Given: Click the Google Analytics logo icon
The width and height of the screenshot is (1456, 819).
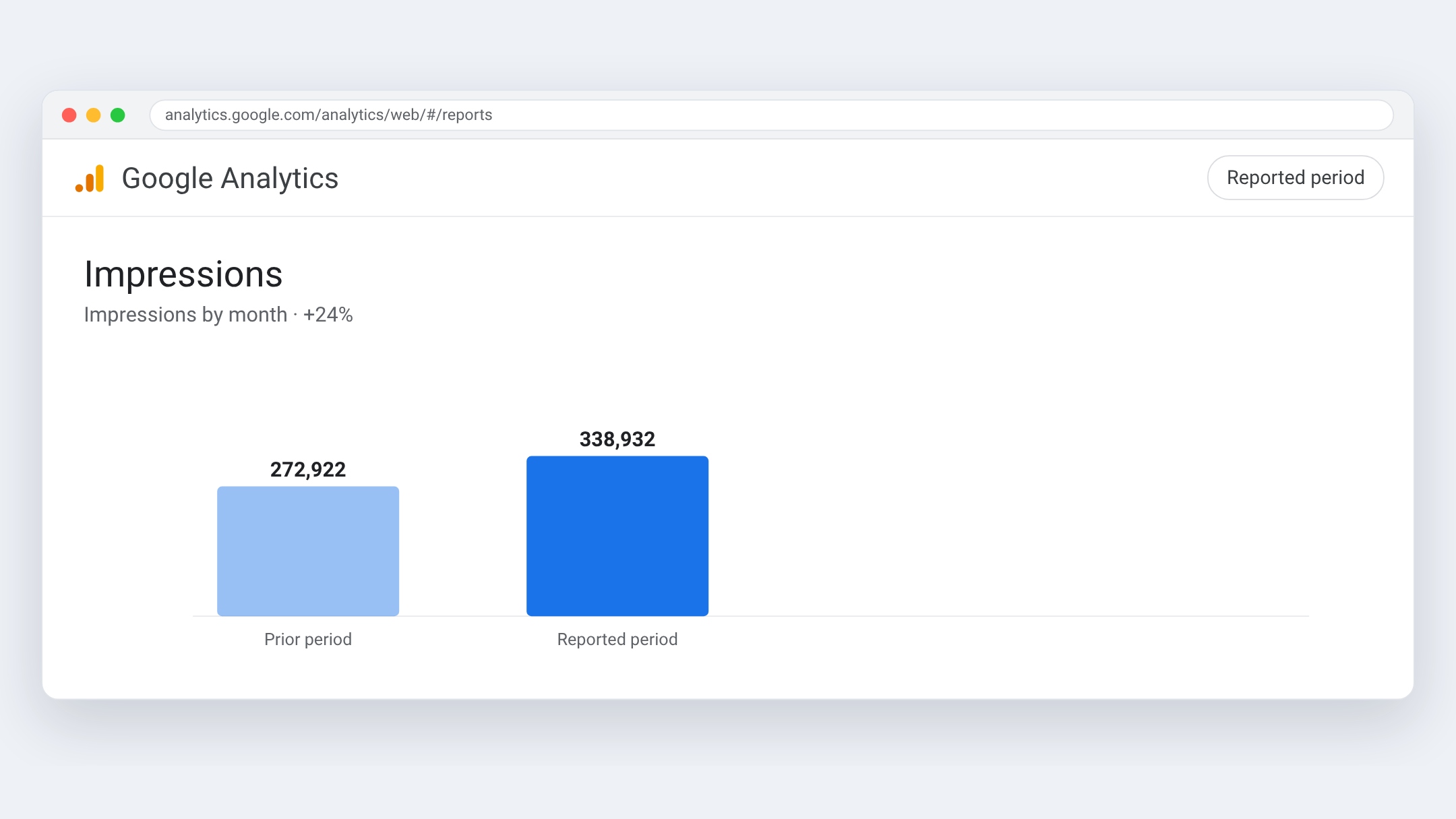Looking at the screenshot, I should pos(90,179).
